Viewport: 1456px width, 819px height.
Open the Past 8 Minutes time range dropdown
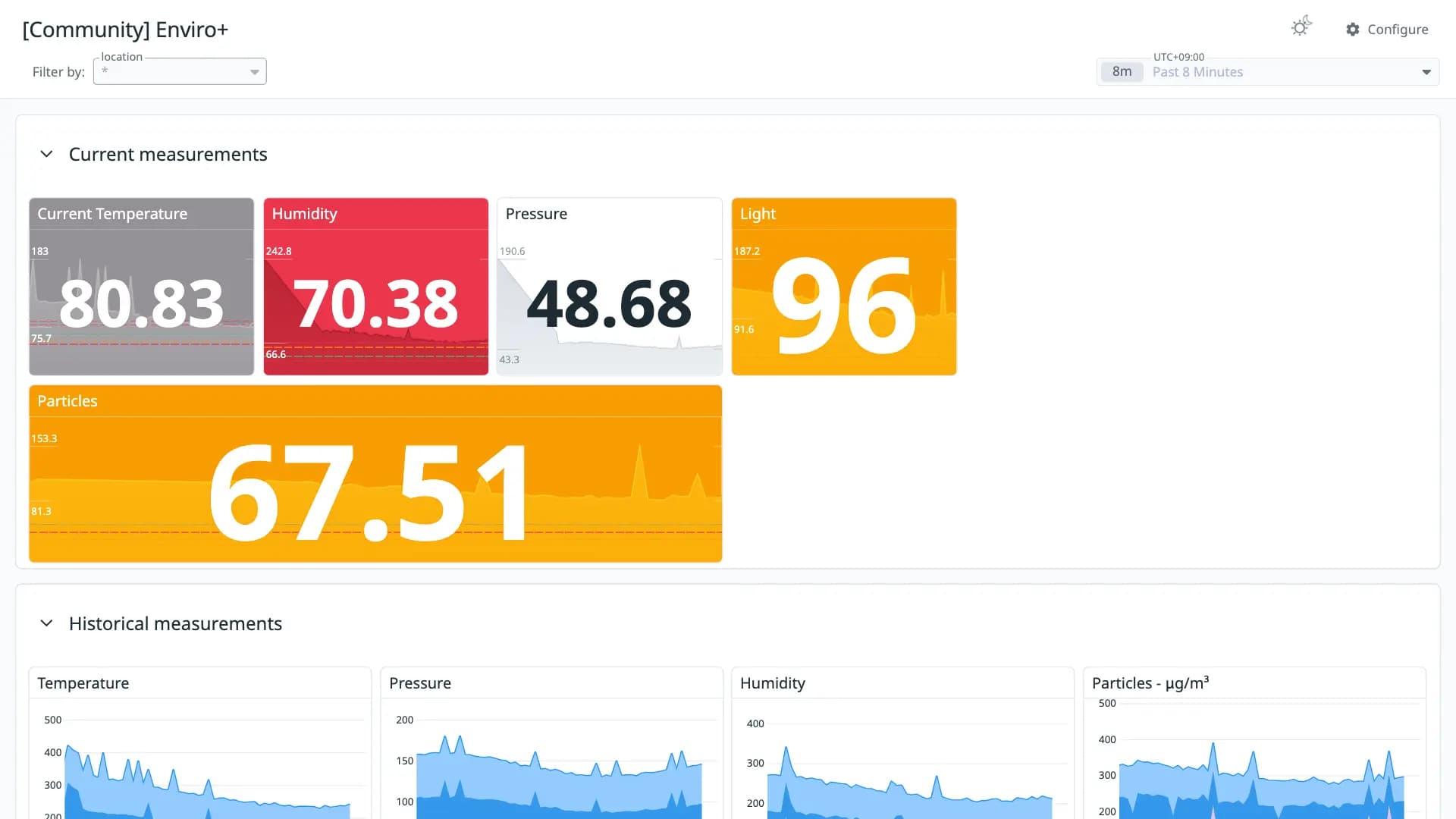(1268, 72)
